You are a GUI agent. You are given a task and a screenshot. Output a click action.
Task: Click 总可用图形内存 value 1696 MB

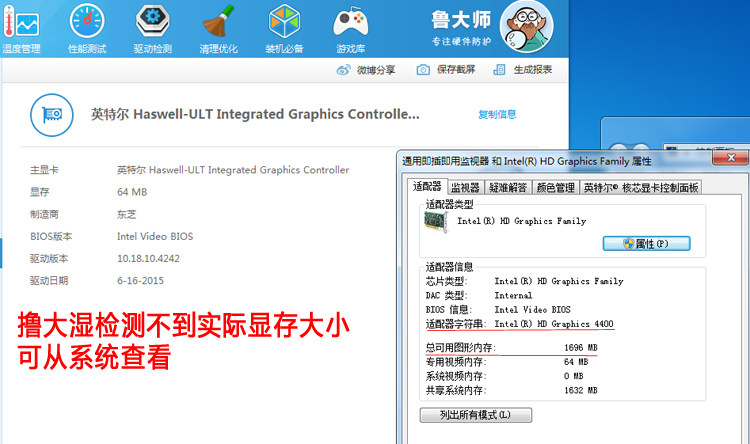(x=581, y=348)
